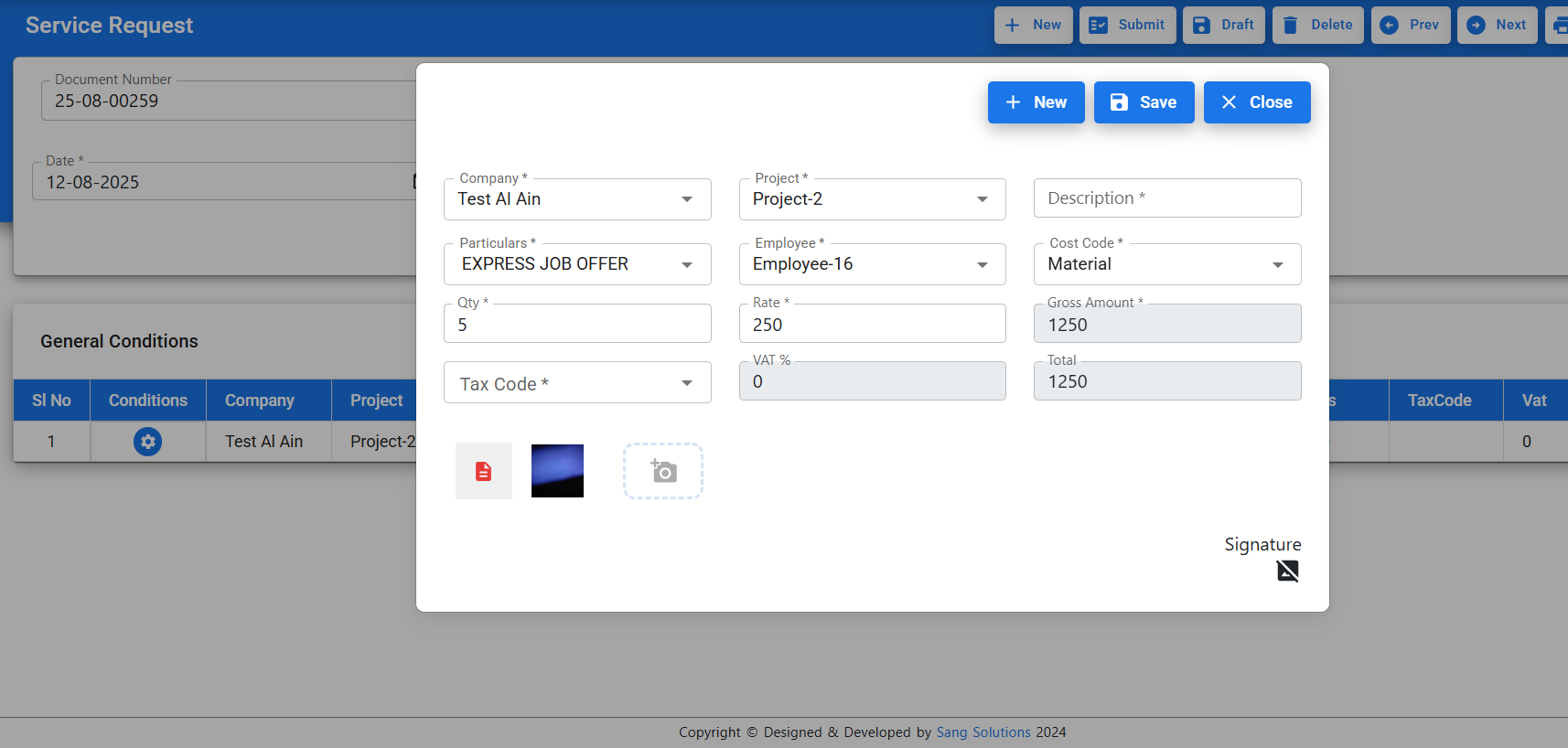Screen dimensions: 1568x748
Task: Click the Rate input field
Action: tap(871, 325)
